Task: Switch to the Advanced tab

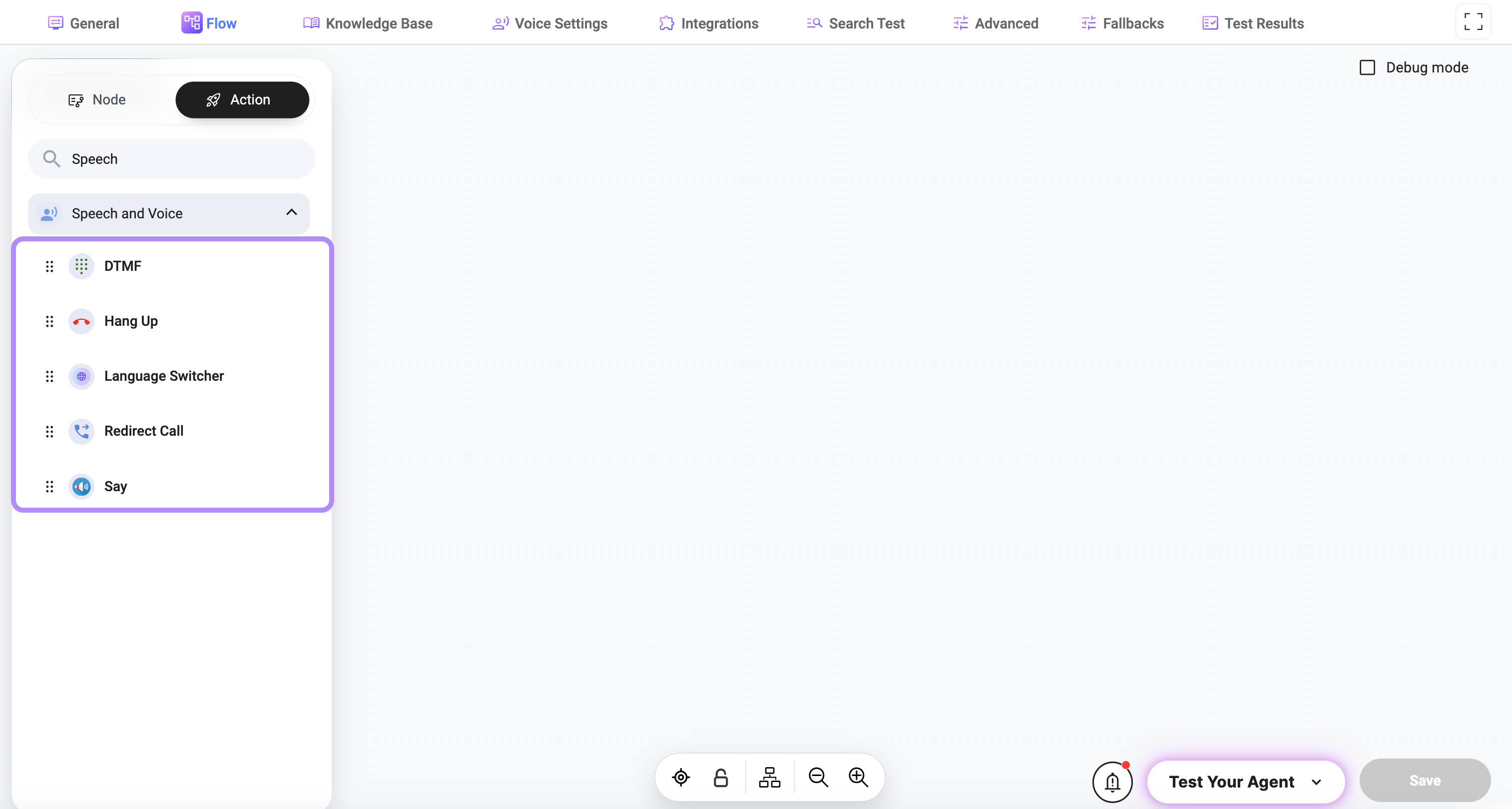Action: click(996, 23)
